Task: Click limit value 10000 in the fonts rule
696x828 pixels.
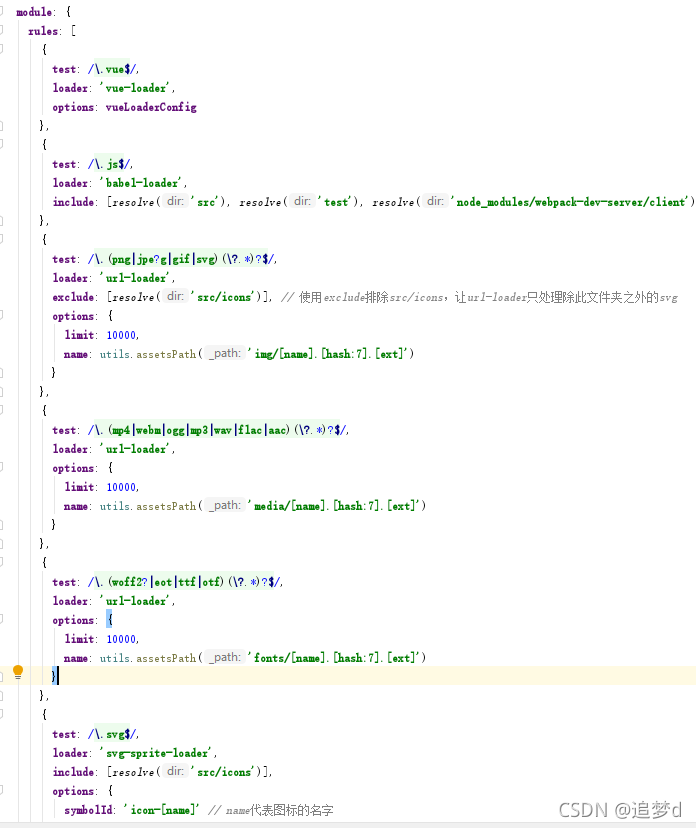Action: (x=121, y=639)
